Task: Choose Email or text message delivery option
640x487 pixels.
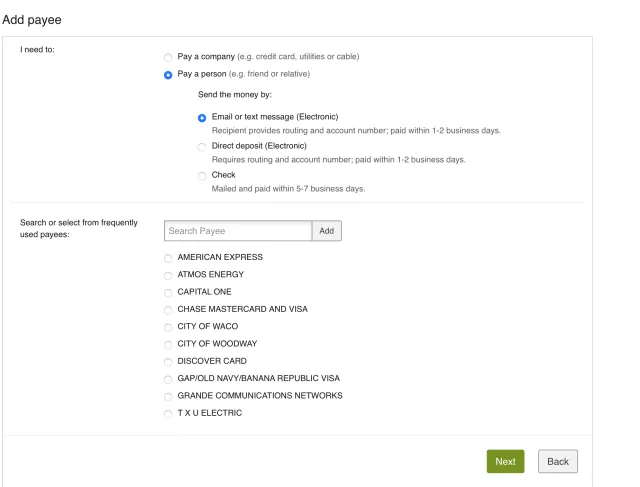Action: point(202,118)
